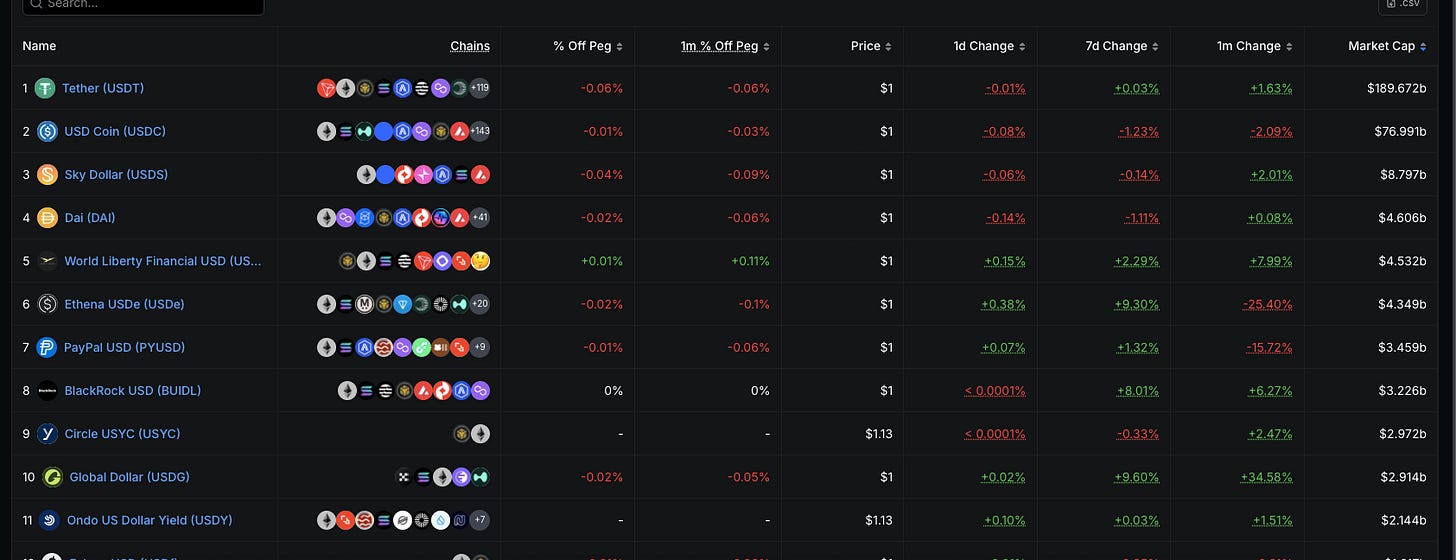The height and width of the screenshot is (560, 1456).
Task: Click the Dai (DAI) logo icon
Action: tap(47, 218)
